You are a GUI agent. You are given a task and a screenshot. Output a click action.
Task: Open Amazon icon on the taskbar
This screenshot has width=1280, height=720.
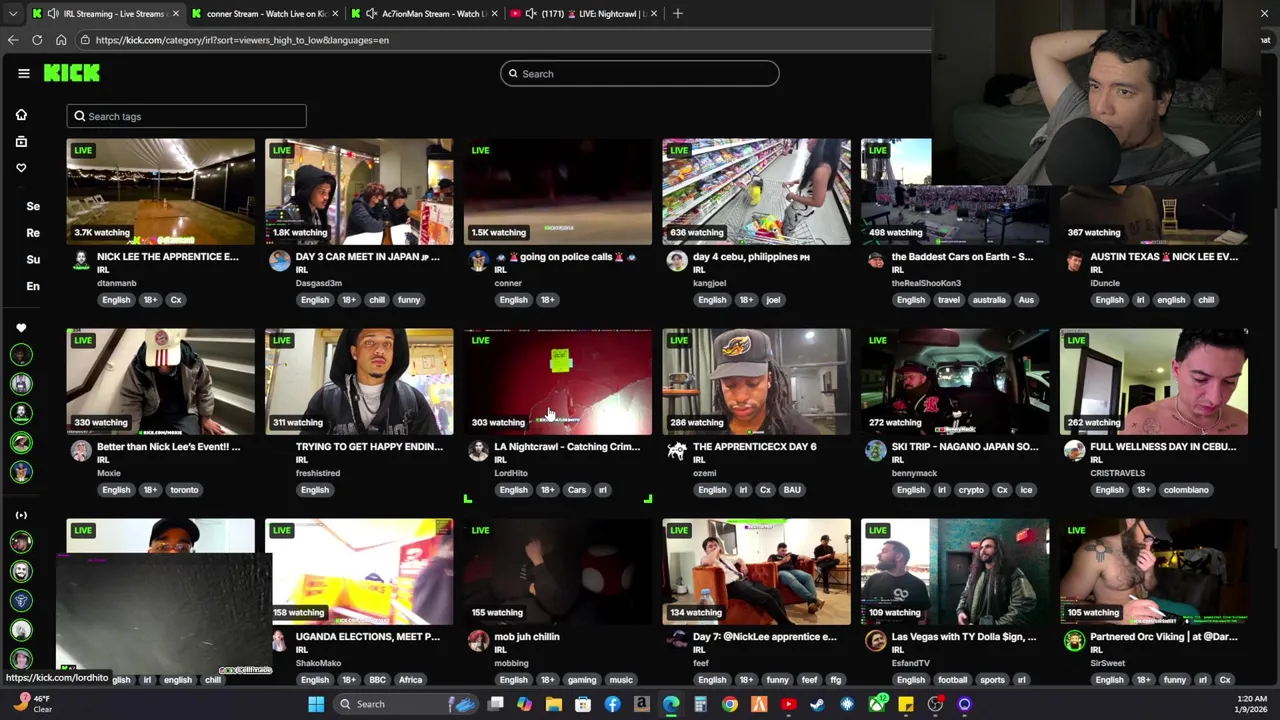coord(642,704)
